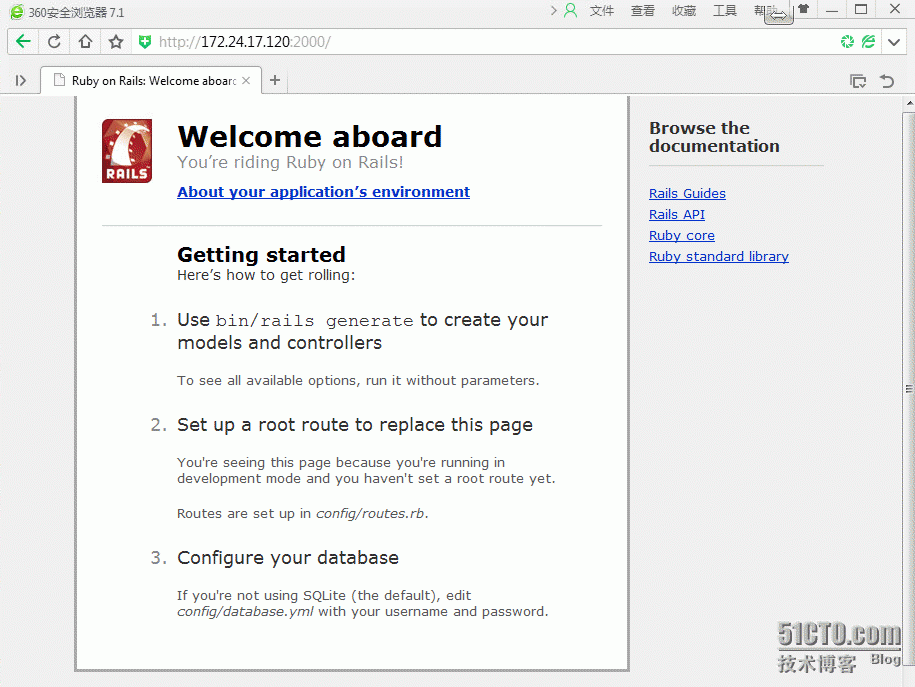Restore closed tab with undo icon
The image size is (915, 687).
(887, 81)
